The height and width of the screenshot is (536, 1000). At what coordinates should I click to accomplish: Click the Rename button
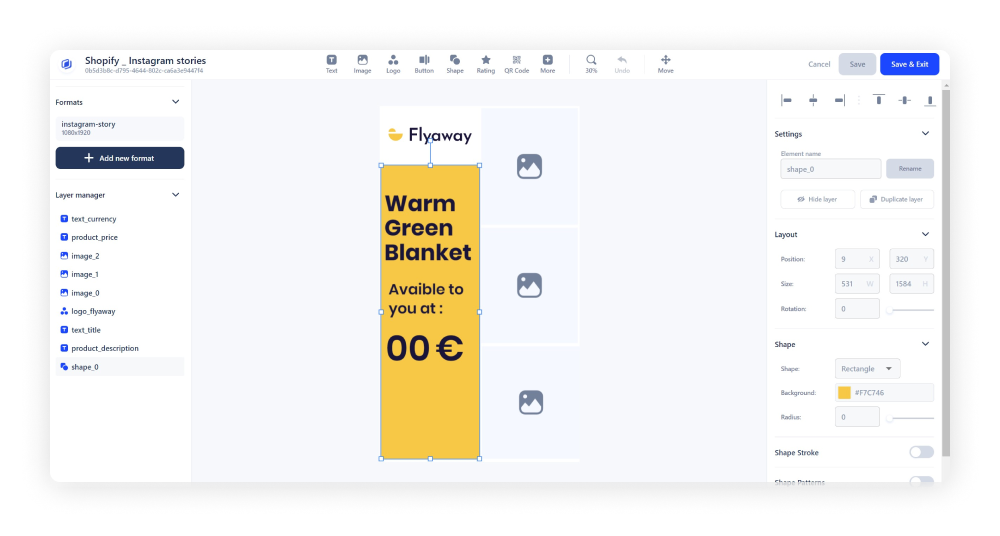pyautogui.click(x=910, y=169)
